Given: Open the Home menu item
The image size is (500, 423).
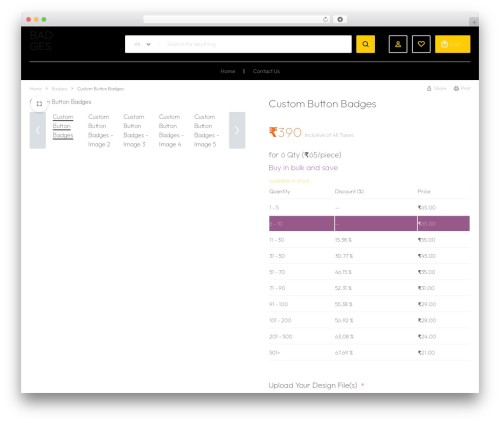Looking at the screenshot, I should click(x=228, y=71).
